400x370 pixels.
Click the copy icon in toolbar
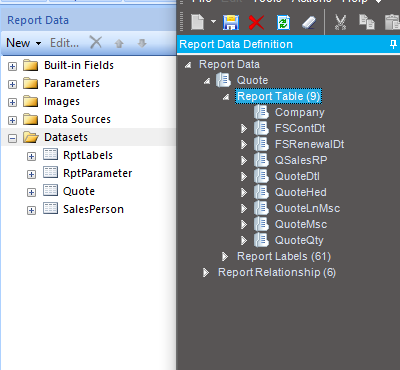tap(367, 22)
